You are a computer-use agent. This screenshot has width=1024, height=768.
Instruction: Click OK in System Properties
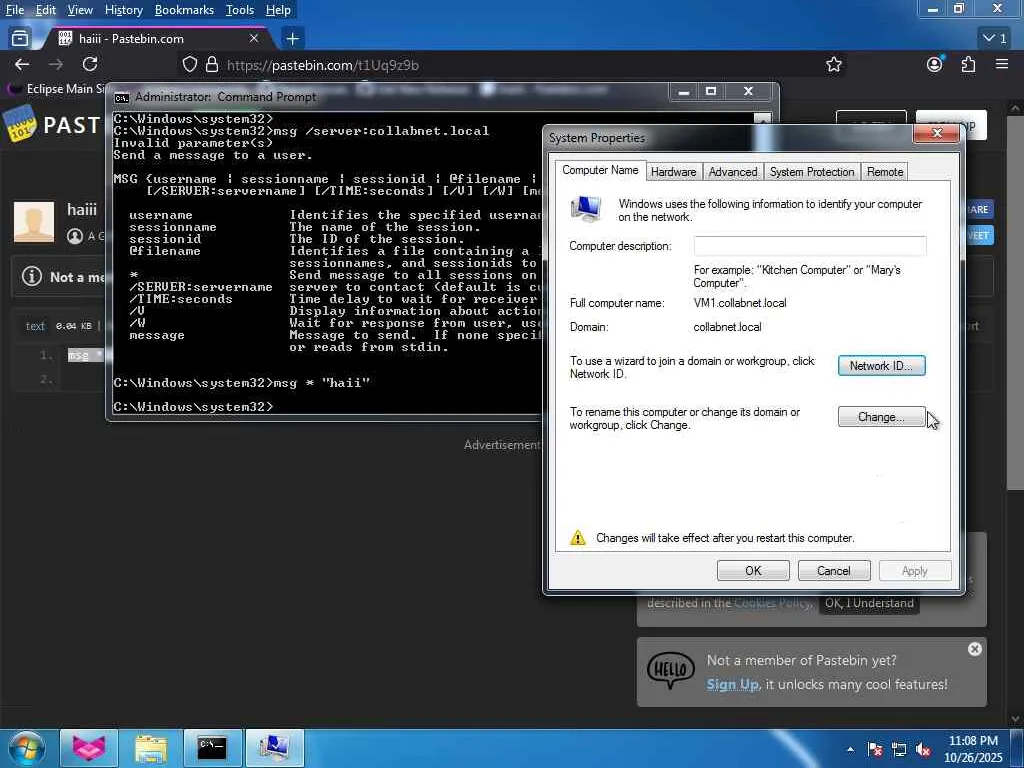coord(753,570)
